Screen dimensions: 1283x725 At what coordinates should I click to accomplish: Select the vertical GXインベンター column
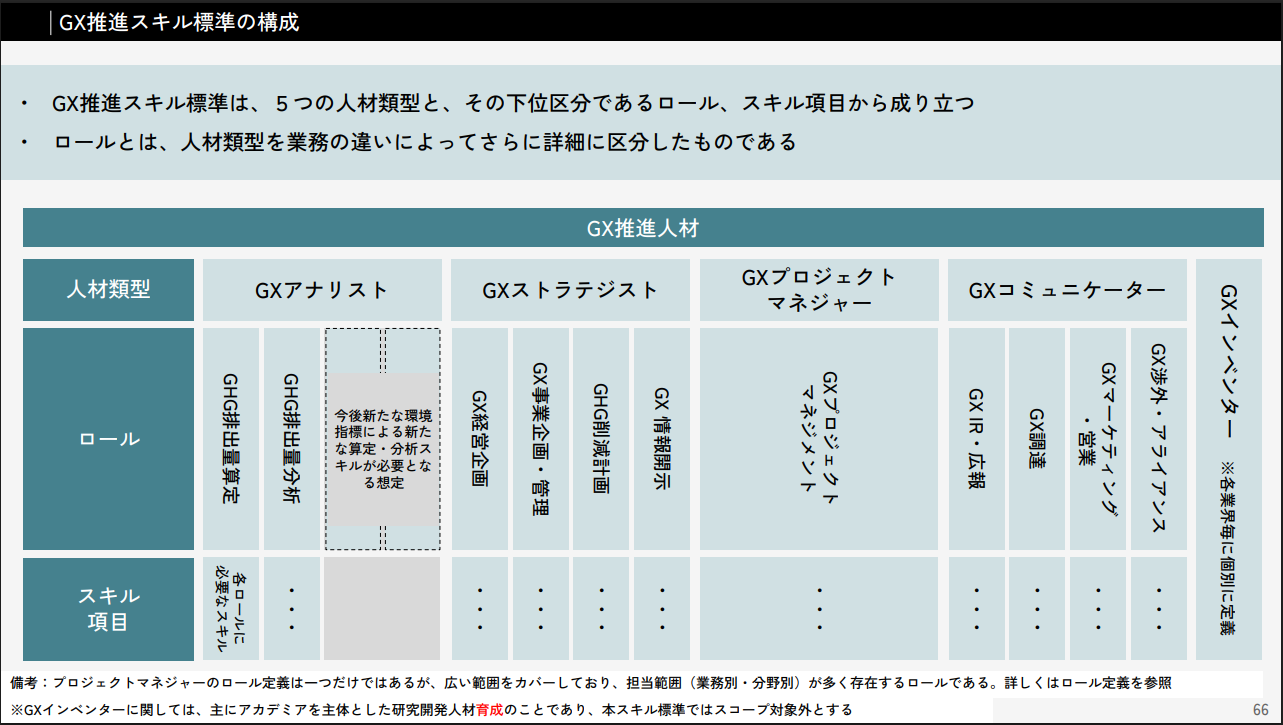point(1228,458)
